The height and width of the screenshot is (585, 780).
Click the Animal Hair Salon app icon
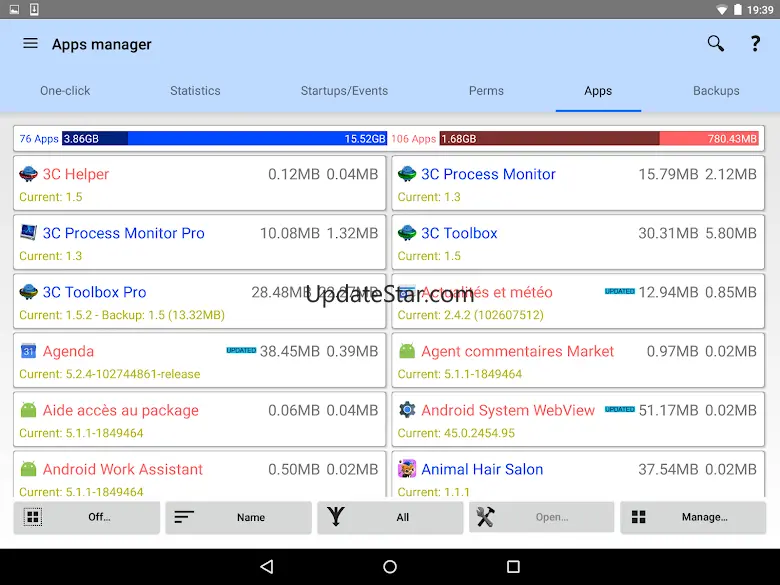pos(407,469)
